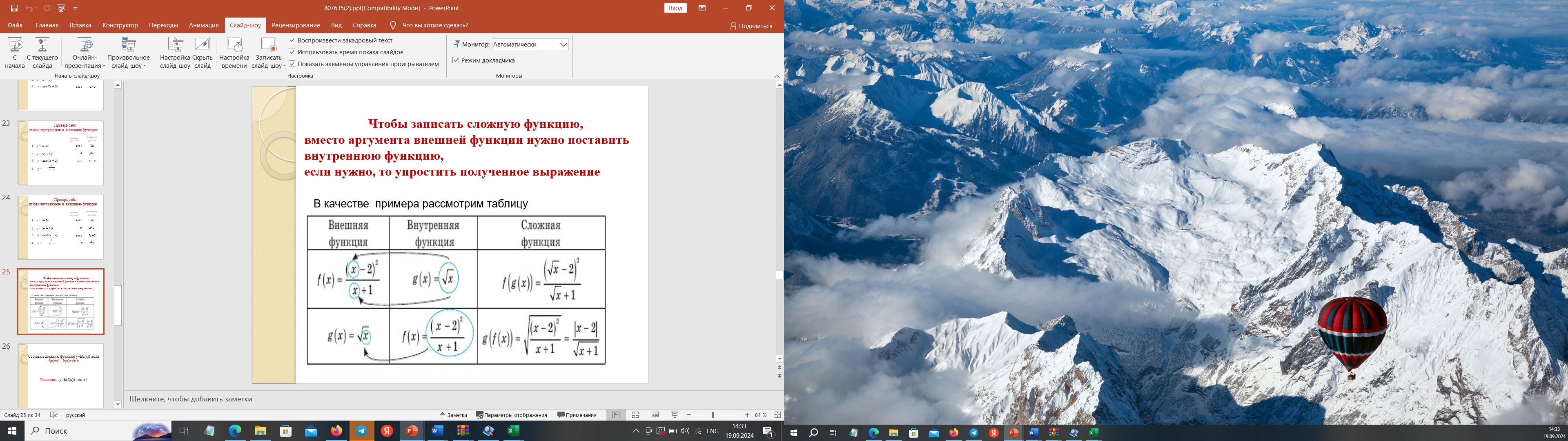Viewport: 1568px width, 441px height.
Task: Click zoom in plus button in status bar
Action: pos(747,415)
